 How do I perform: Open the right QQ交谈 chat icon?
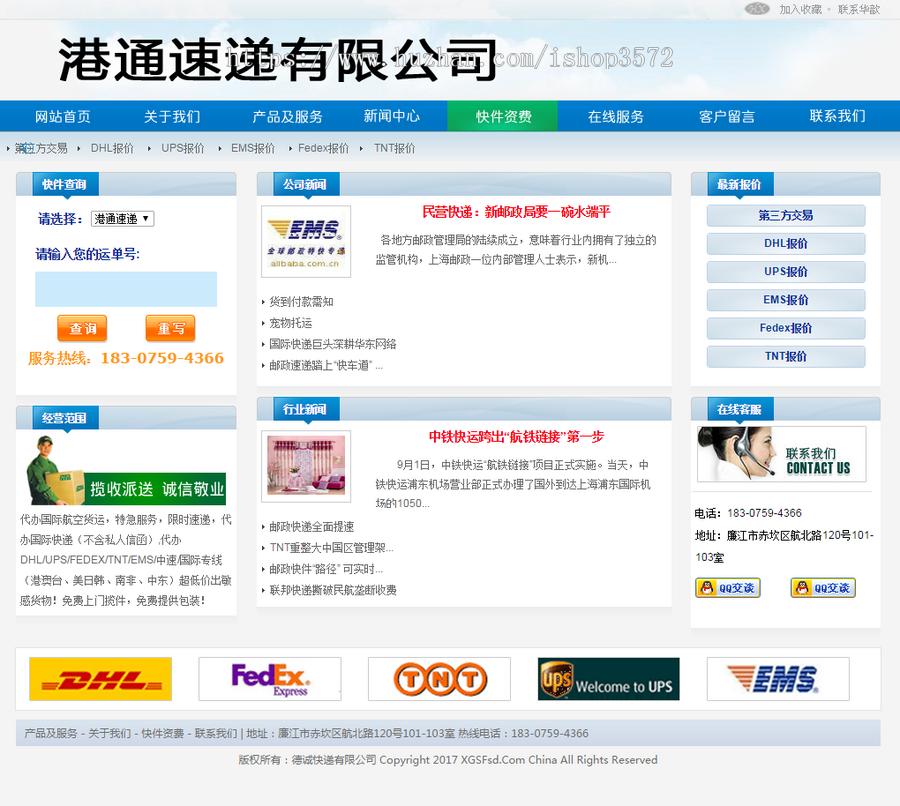tap(822, 587)
